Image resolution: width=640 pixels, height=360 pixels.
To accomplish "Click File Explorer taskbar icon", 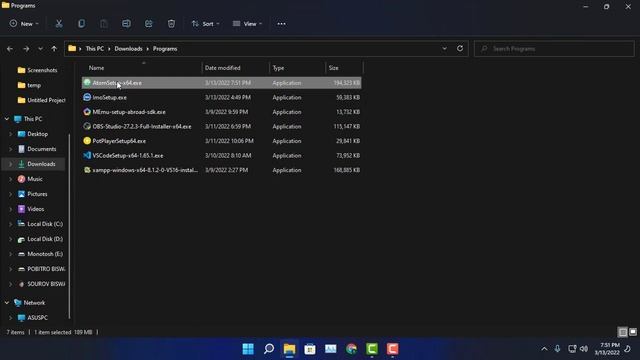I will (289, 349).
